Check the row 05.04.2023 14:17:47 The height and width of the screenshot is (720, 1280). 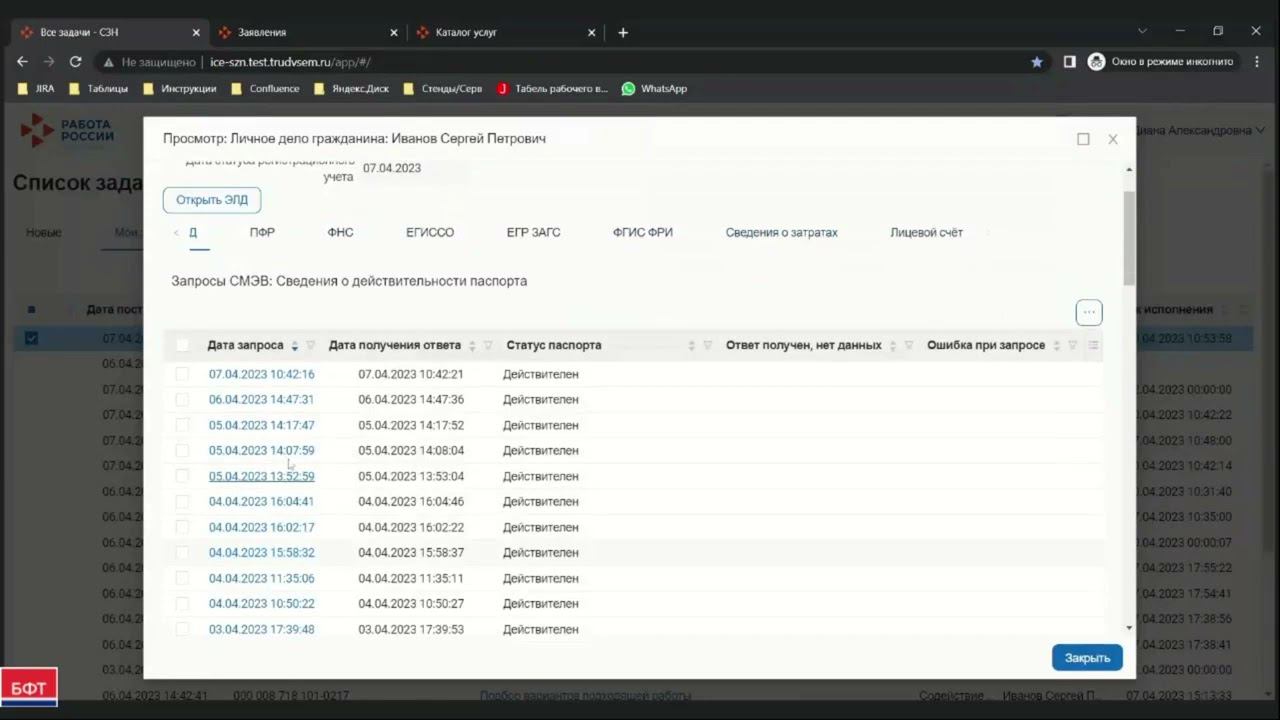coord(182,425)
